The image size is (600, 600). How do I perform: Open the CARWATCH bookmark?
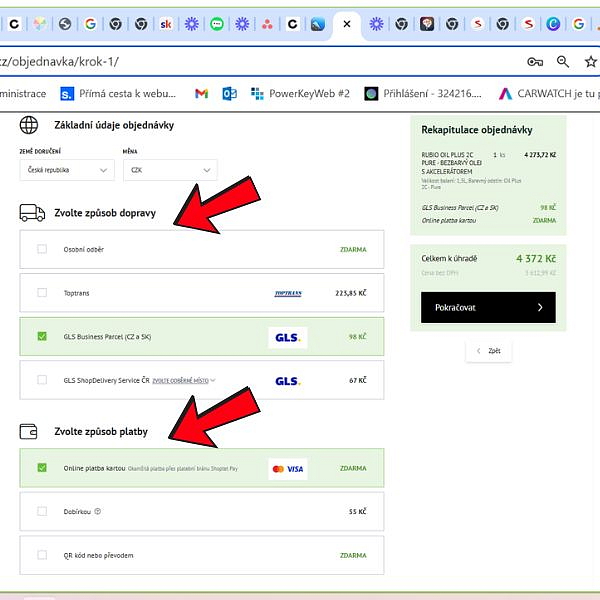tap(549, 93)
